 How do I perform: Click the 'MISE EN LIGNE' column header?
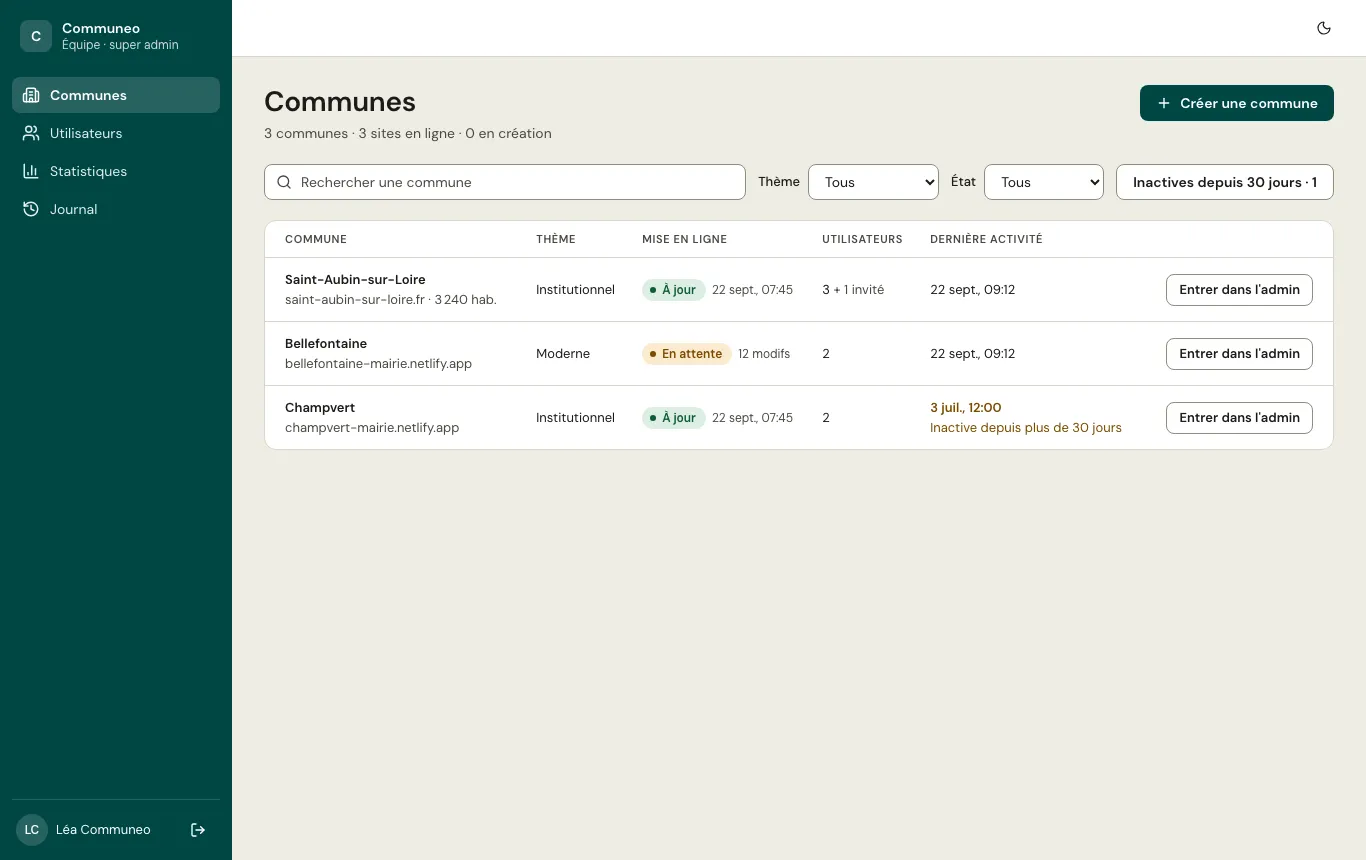tap(684, 239)
